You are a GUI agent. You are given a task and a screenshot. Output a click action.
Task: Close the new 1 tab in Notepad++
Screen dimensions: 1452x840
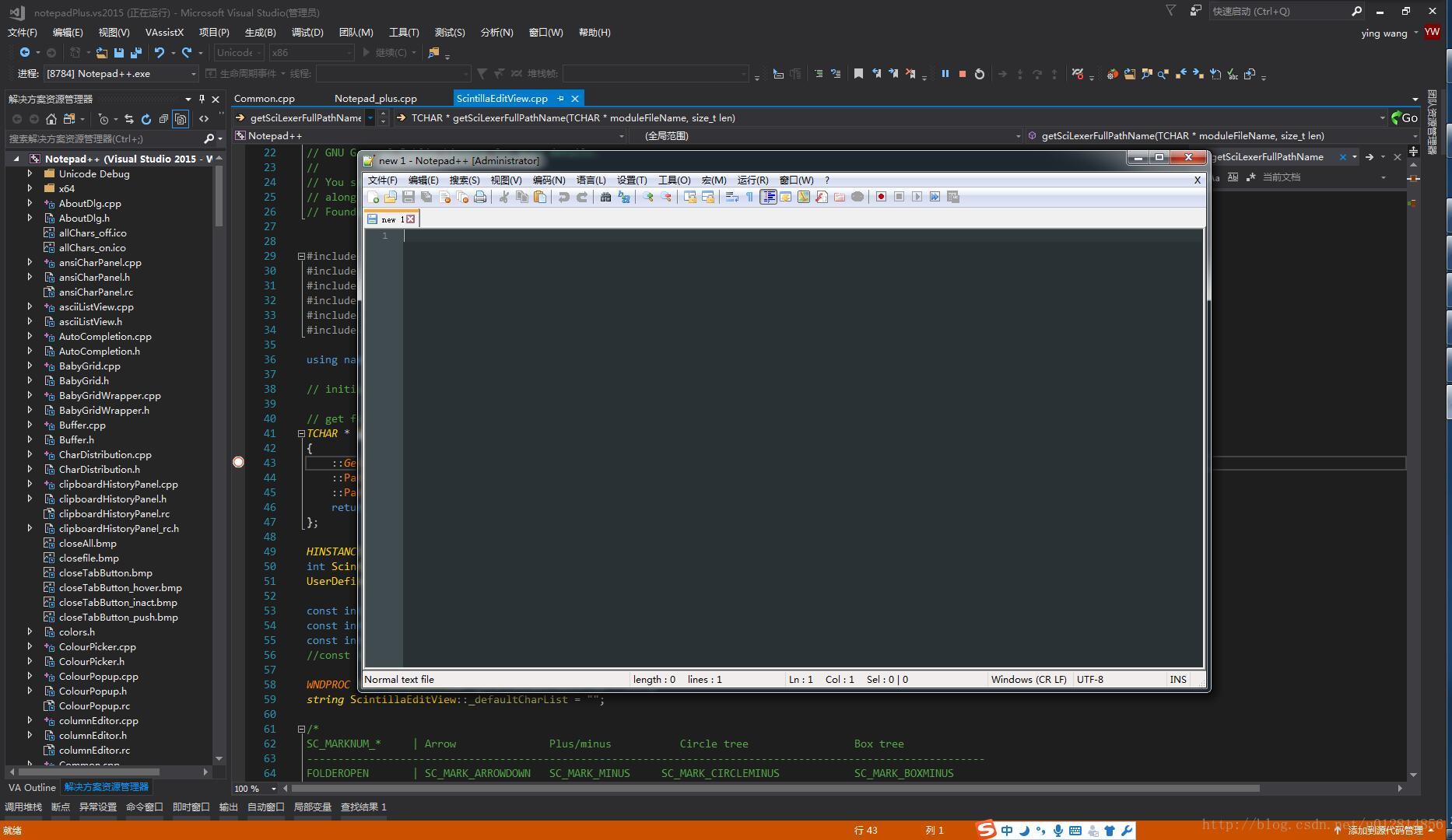[x=411, y=219]
